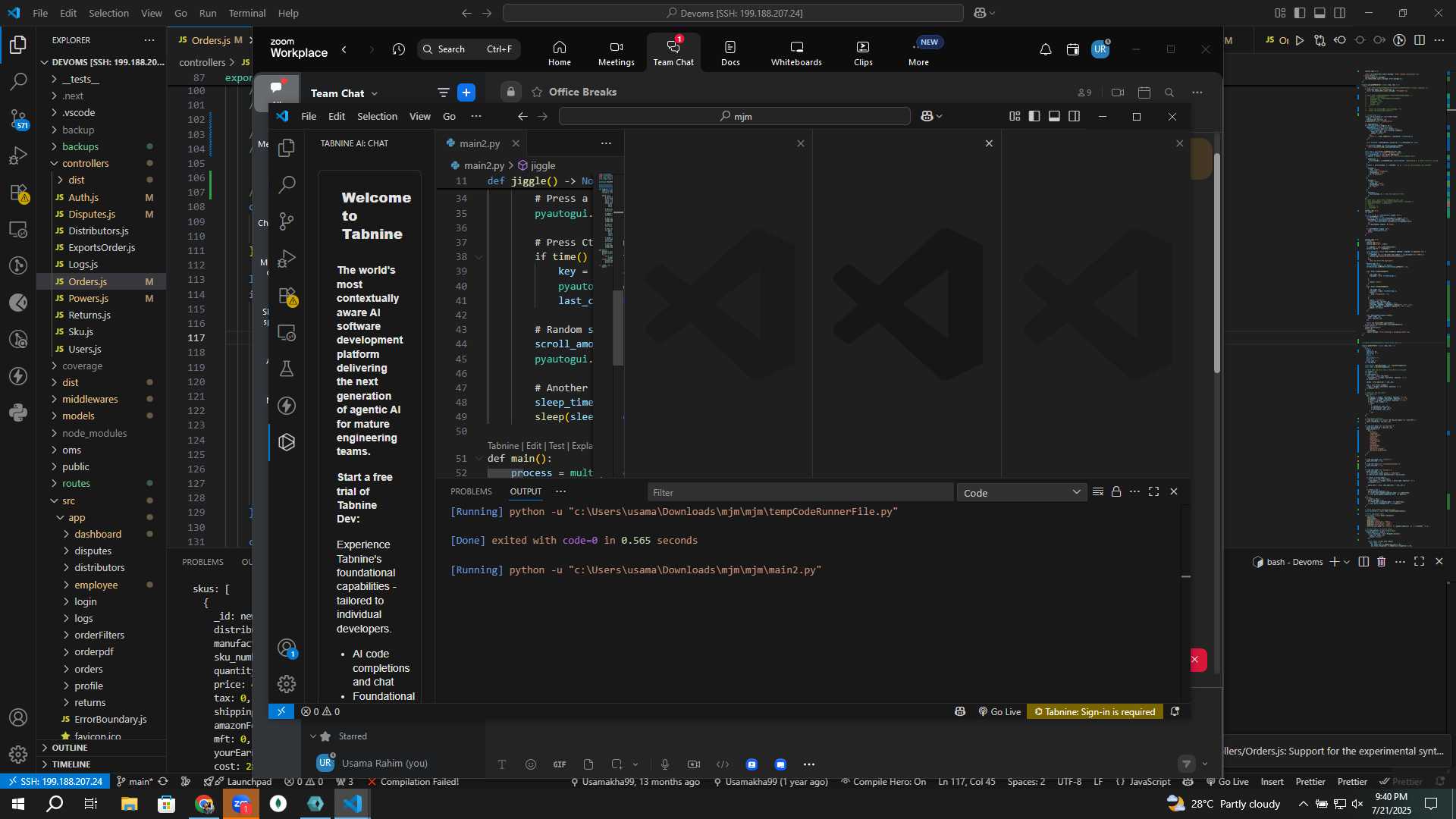The width and height of the screenshot is (1456, 819).
Task: Open Terminal menu in Devoms window
Action: pyautogui.click(x=247, y=13)
